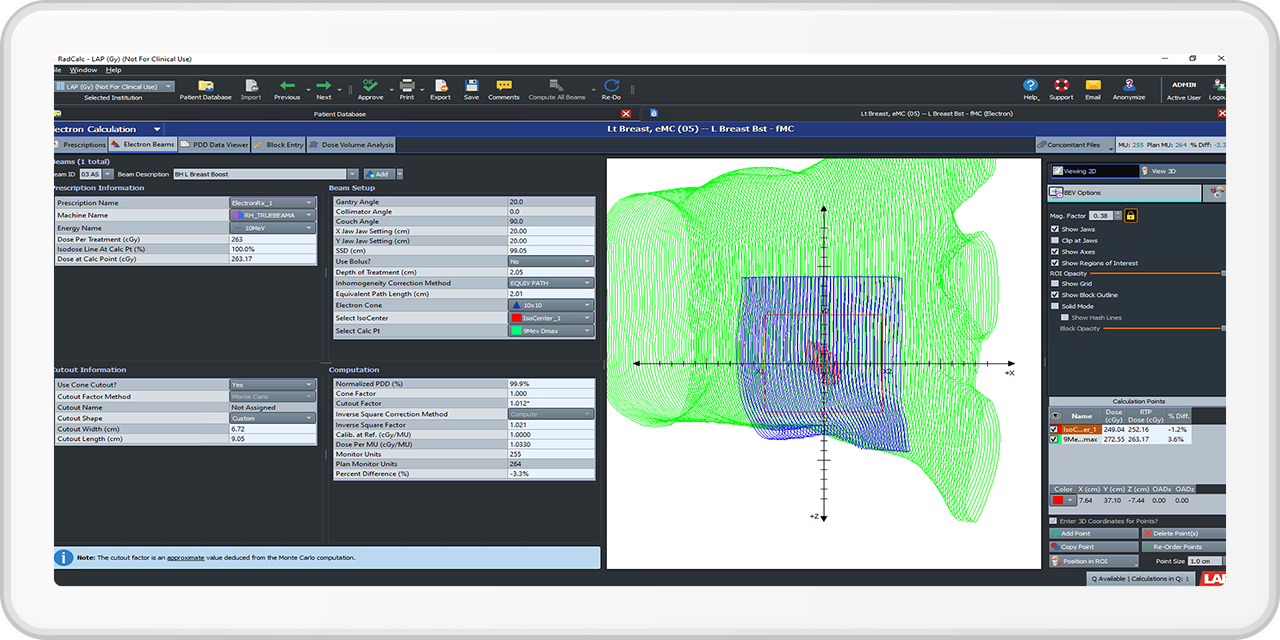This screenshot has height=640, width=1280.
Task: Enable the Show Grid checkbox
Action: pyautogui.click(x=1055, y=284)
